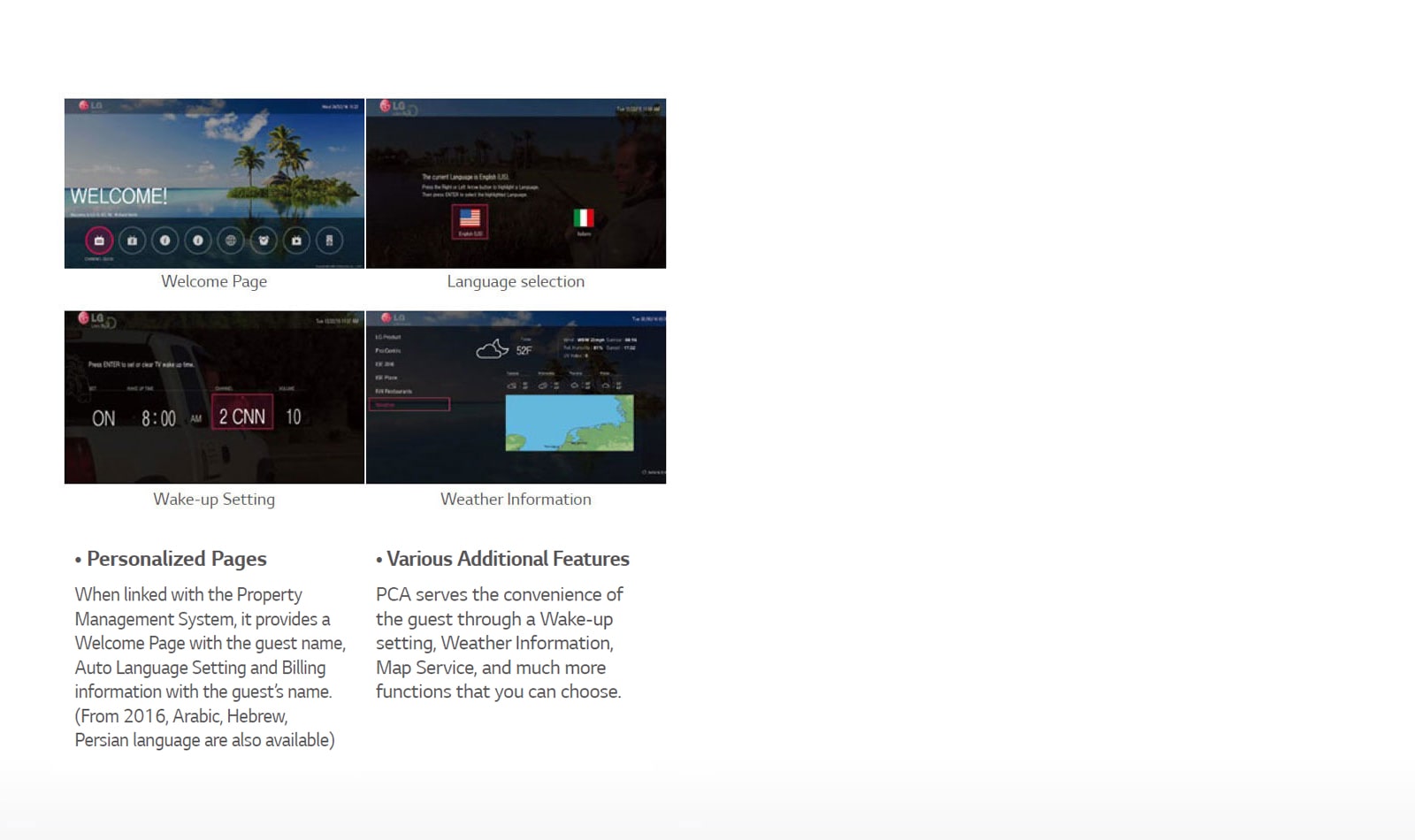Select the Italian flag language icon

click(x=584, y=218)
